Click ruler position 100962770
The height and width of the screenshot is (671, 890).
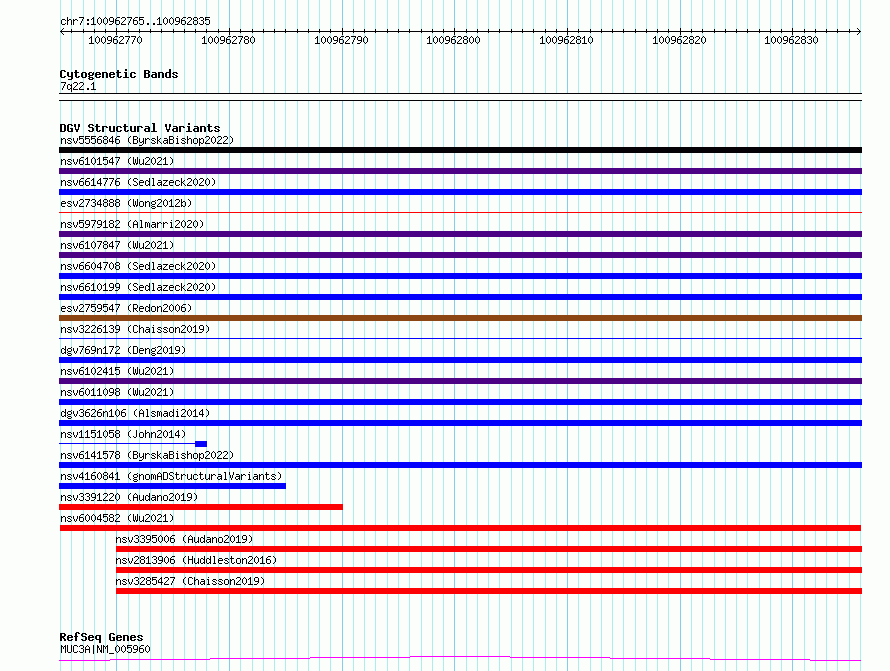point(115,40)
